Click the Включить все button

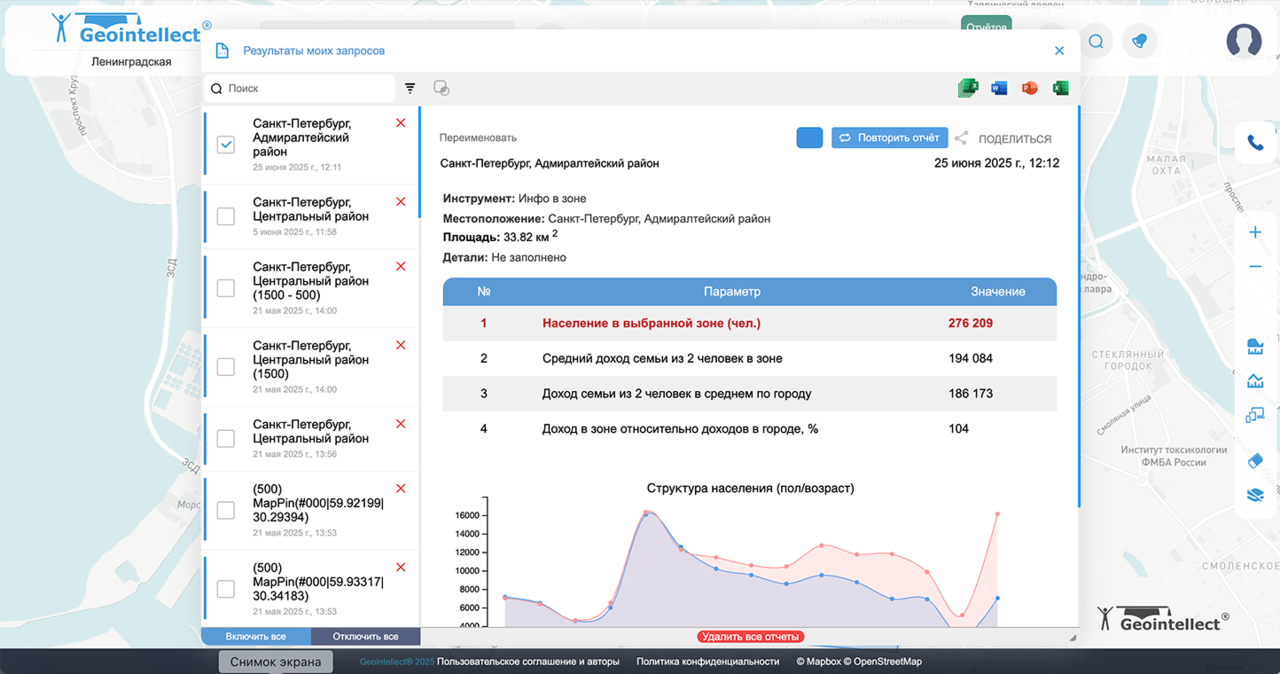pos(256,636)
